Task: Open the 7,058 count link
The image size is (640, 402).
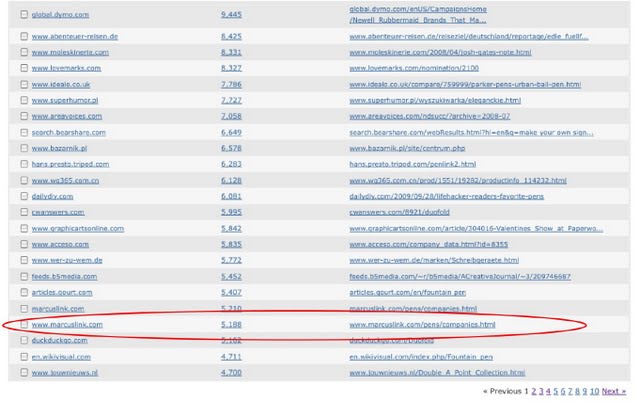Action: point(231,116)
